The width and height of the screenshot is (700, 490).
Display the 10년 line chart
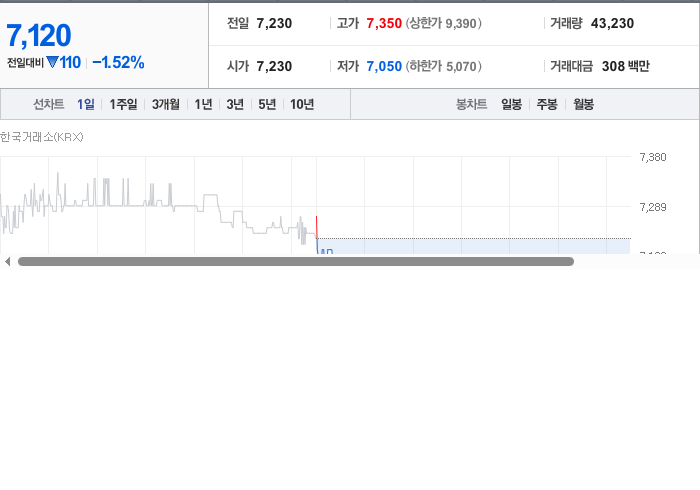click(302, 104)
